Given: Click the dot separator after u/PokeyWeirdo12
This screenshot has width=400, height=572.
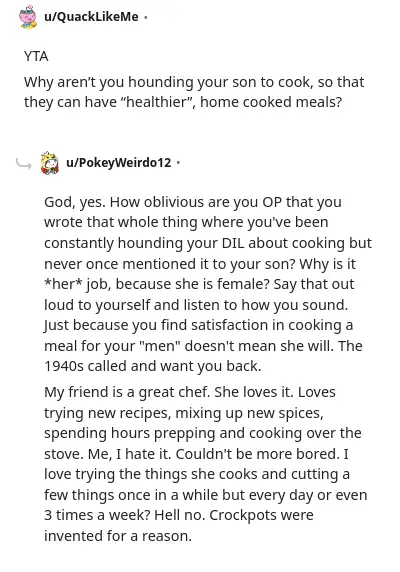Looking at the screenshot, I should (x=178, y=163).
